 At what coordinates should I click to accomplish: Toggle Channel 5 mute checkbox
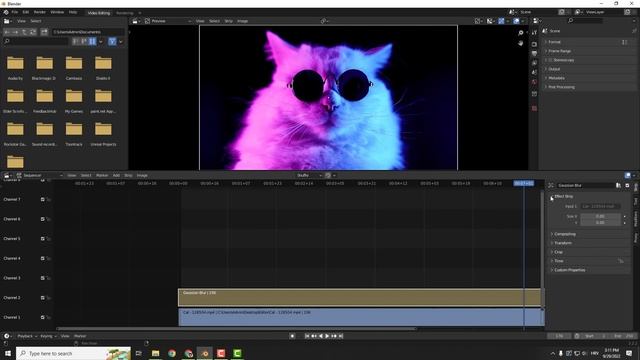point(42,239)
